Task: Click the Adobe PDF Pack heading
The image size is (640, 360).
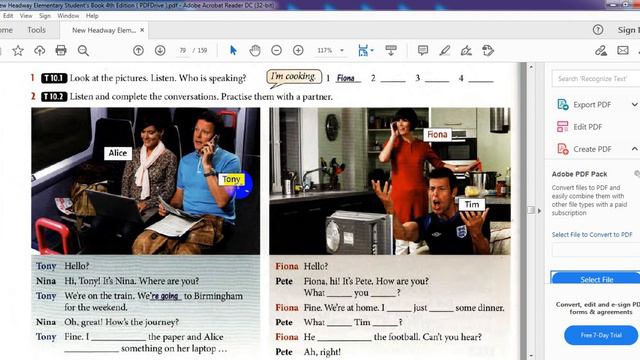Action: [x=579, y=174]
